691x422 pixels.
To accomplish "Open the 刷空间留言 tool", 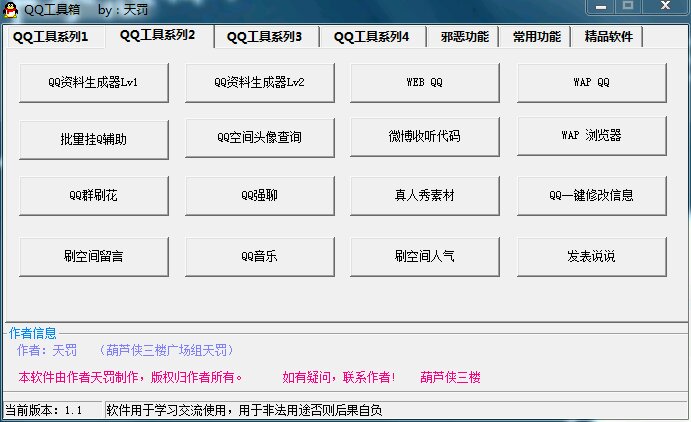I will pyautogui.click(x=94, y=257).
